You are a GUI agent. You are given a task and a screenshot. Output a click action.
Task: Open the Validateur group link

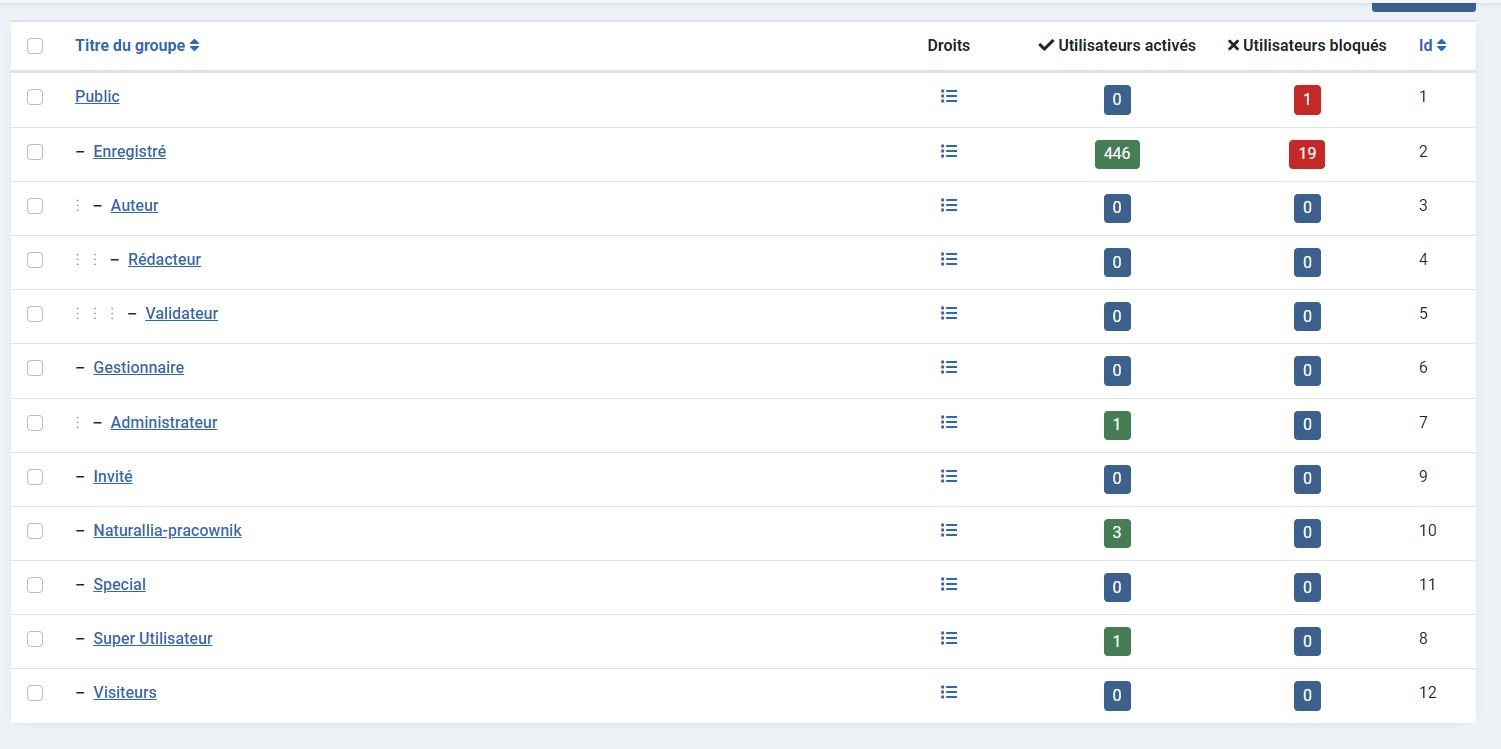[181, 313]
